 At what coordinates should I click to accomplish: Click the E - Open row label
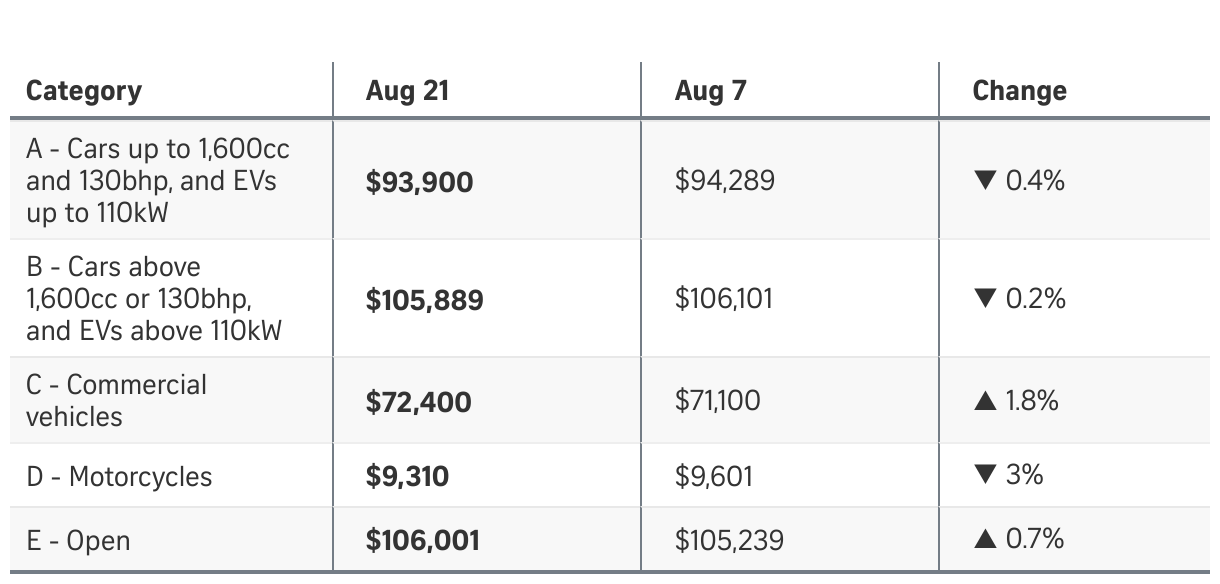78,542
